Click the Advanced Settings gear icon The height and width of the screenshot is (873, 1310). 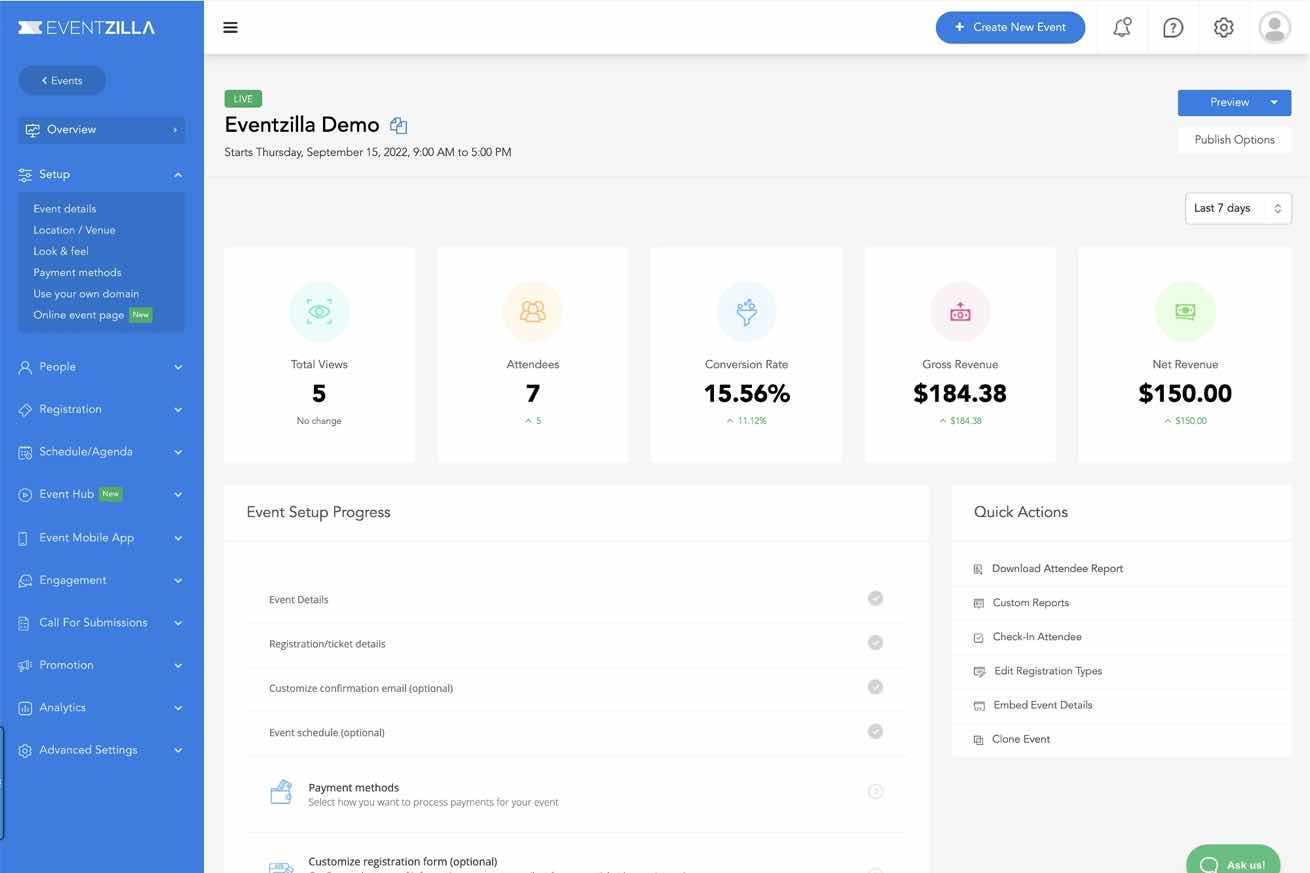point(25,751)
